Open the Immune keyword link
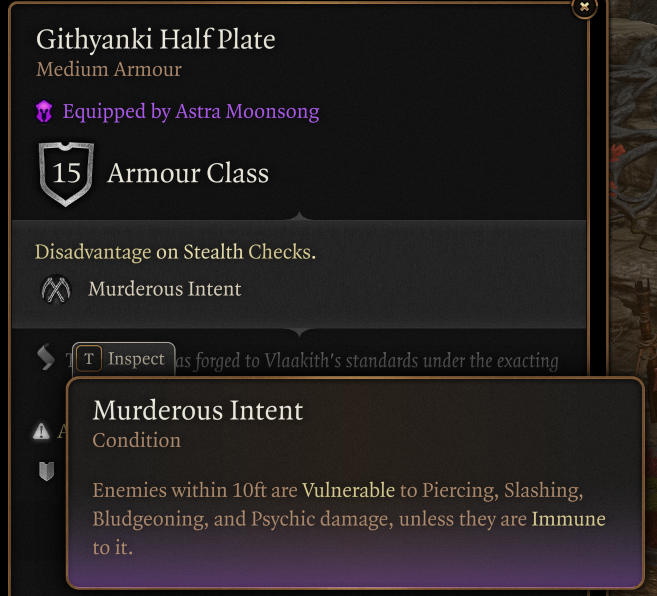Screen dimensions: 657x596 click(568, 519)
